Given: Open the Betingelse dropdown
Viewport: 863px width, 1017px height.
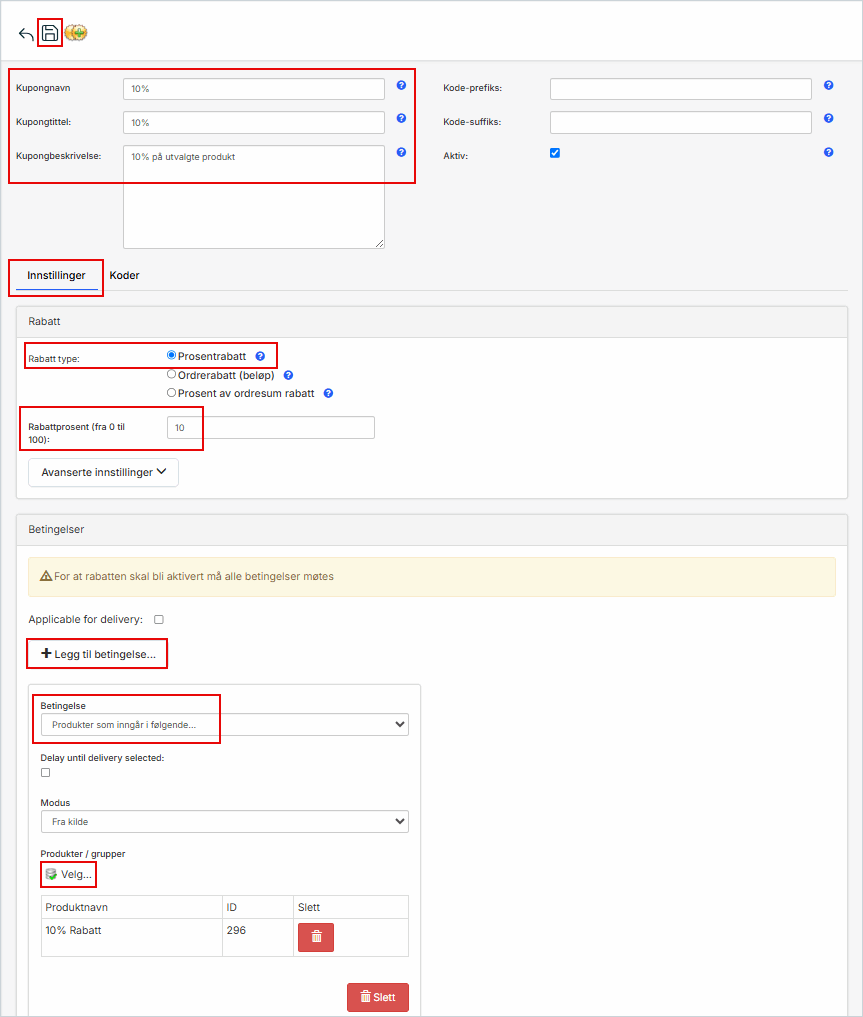Looking at the screenshot, I should pos(224,724).
